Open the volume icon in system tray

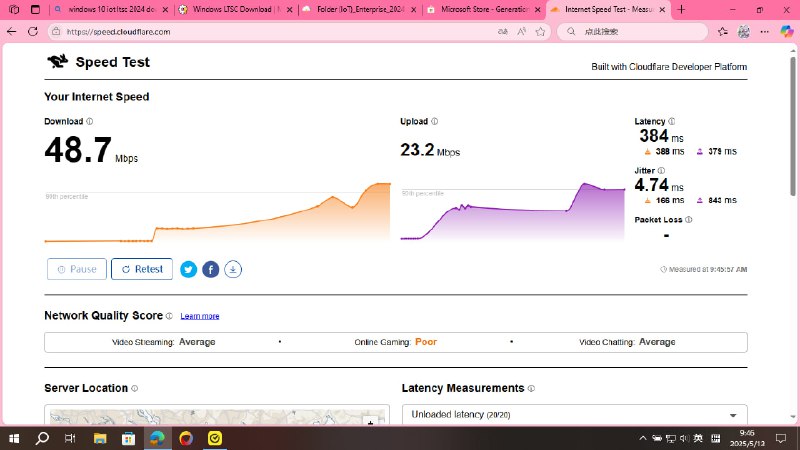684,438
